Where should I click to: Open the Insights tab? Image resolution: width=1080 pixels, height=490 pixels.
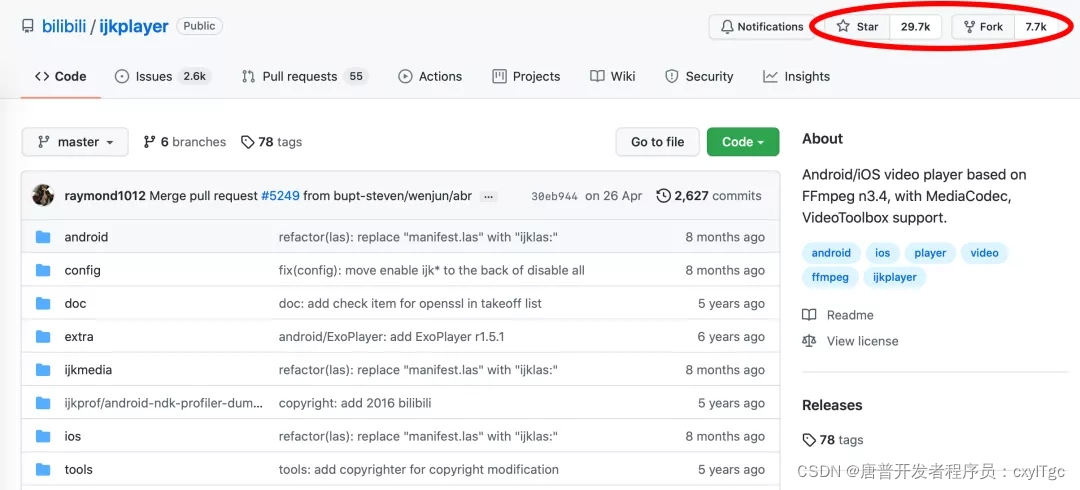click(x=796, y=76)
